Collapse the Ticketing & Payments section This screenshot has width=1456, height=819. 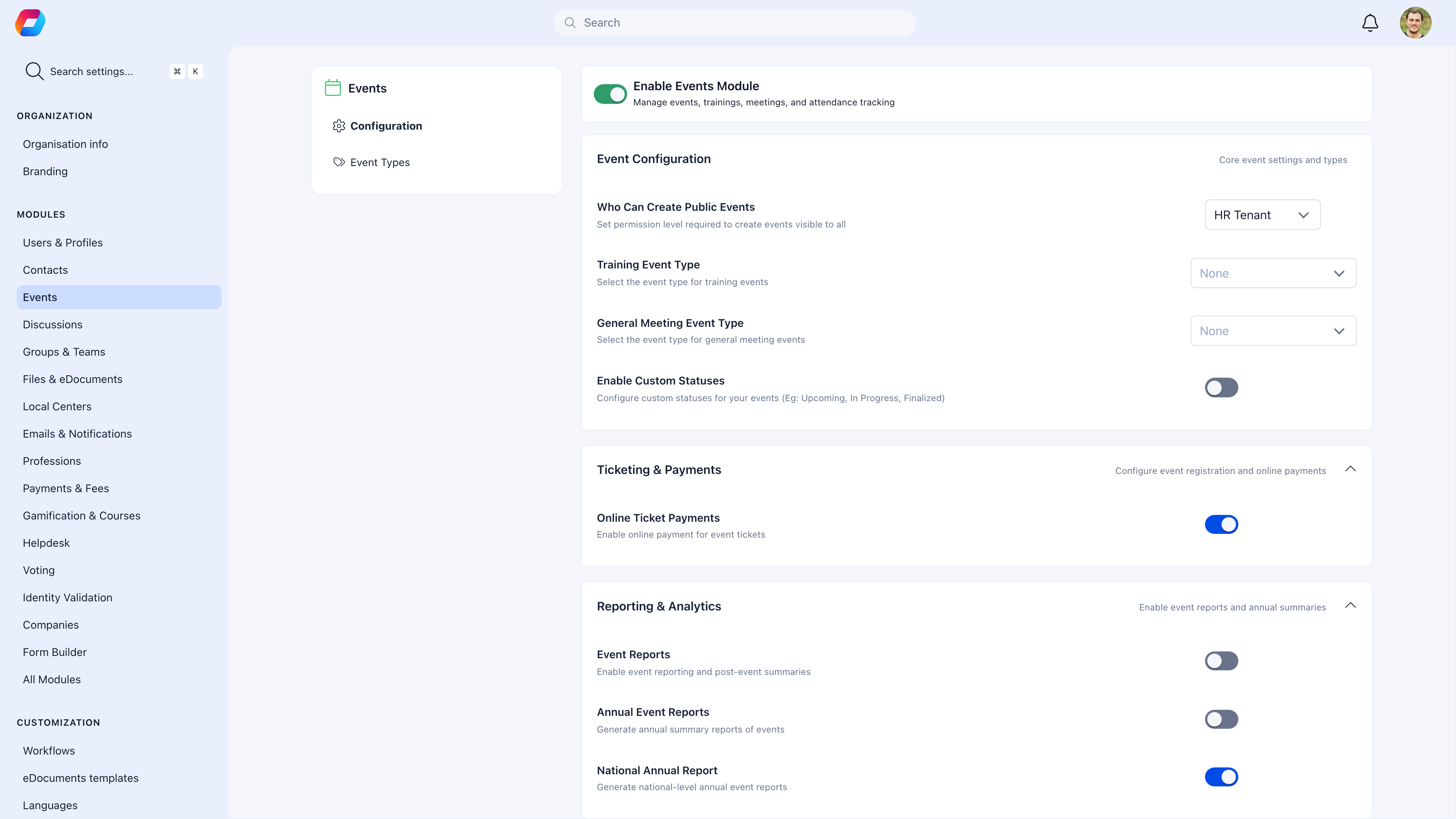[1351, 469]
